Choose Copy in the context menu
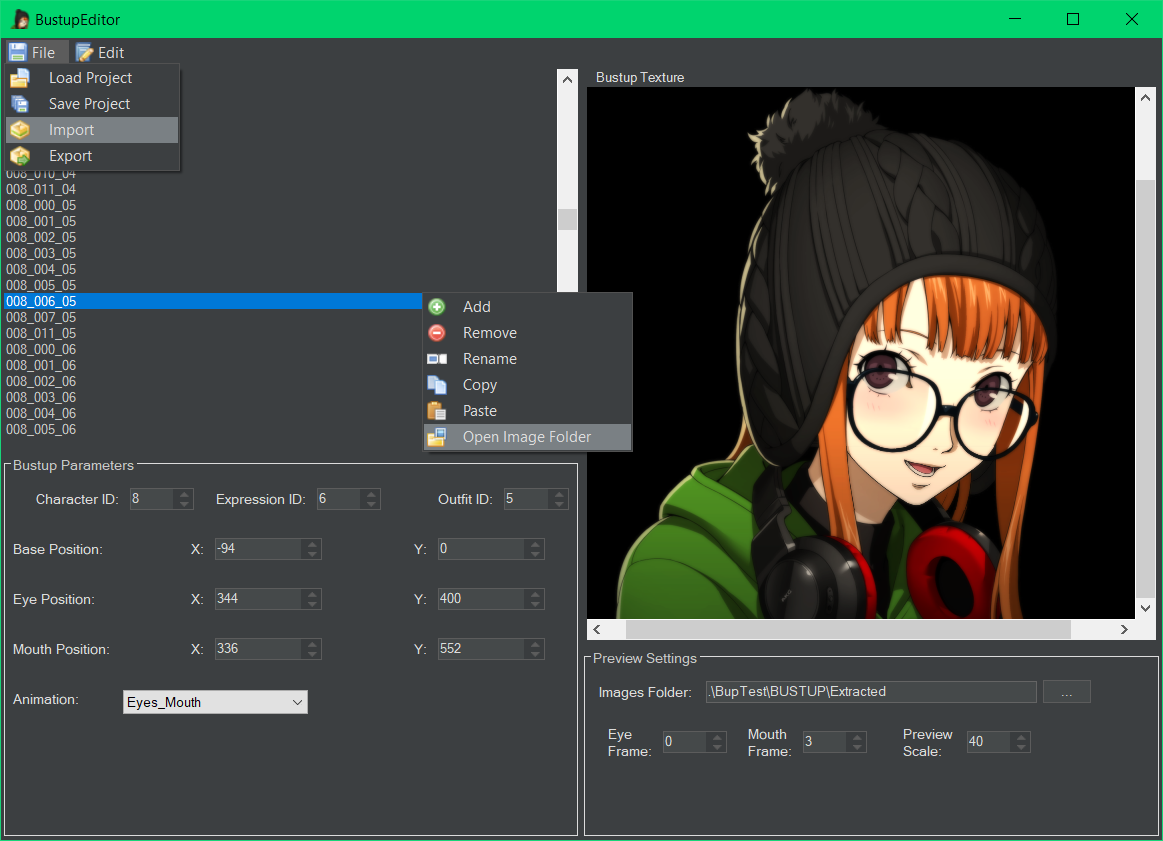Screen dimensions: 1163x841 pyautogui.click(x=527, y=385)
